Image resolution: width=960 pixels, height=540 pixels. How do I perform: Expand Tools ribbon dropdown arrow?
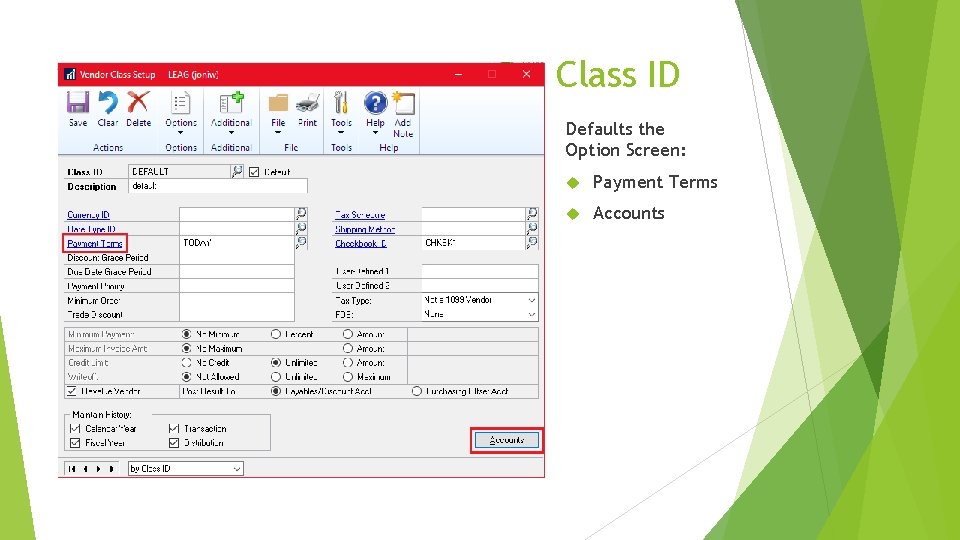(x=341, y=132)
